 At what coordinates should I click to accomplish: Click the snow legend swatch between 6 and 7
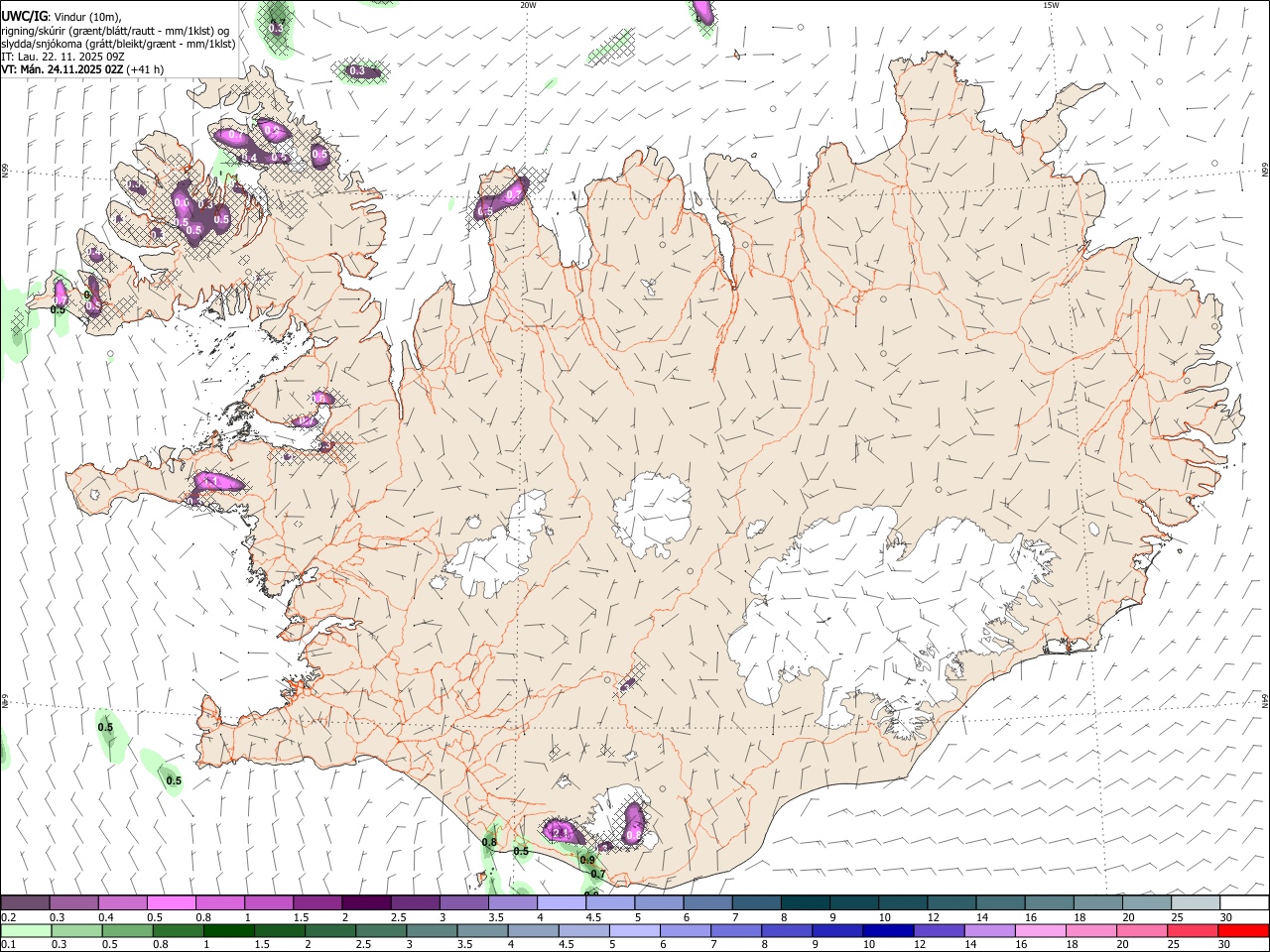(x=706, y=902)
